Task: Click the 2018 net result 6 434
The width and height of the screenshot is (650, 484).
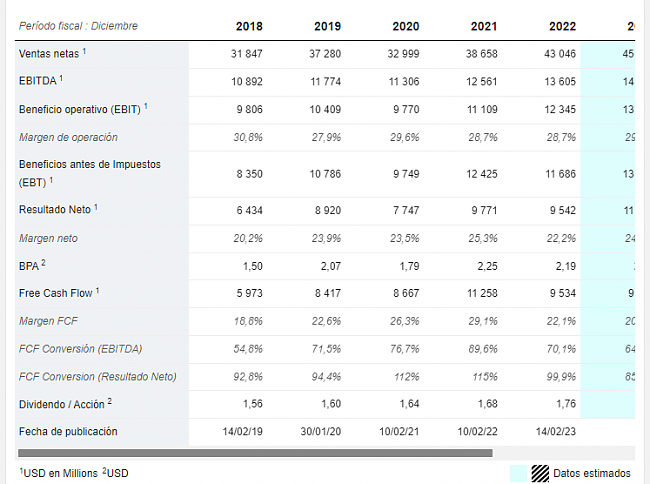Action: (x=250, y=211)
